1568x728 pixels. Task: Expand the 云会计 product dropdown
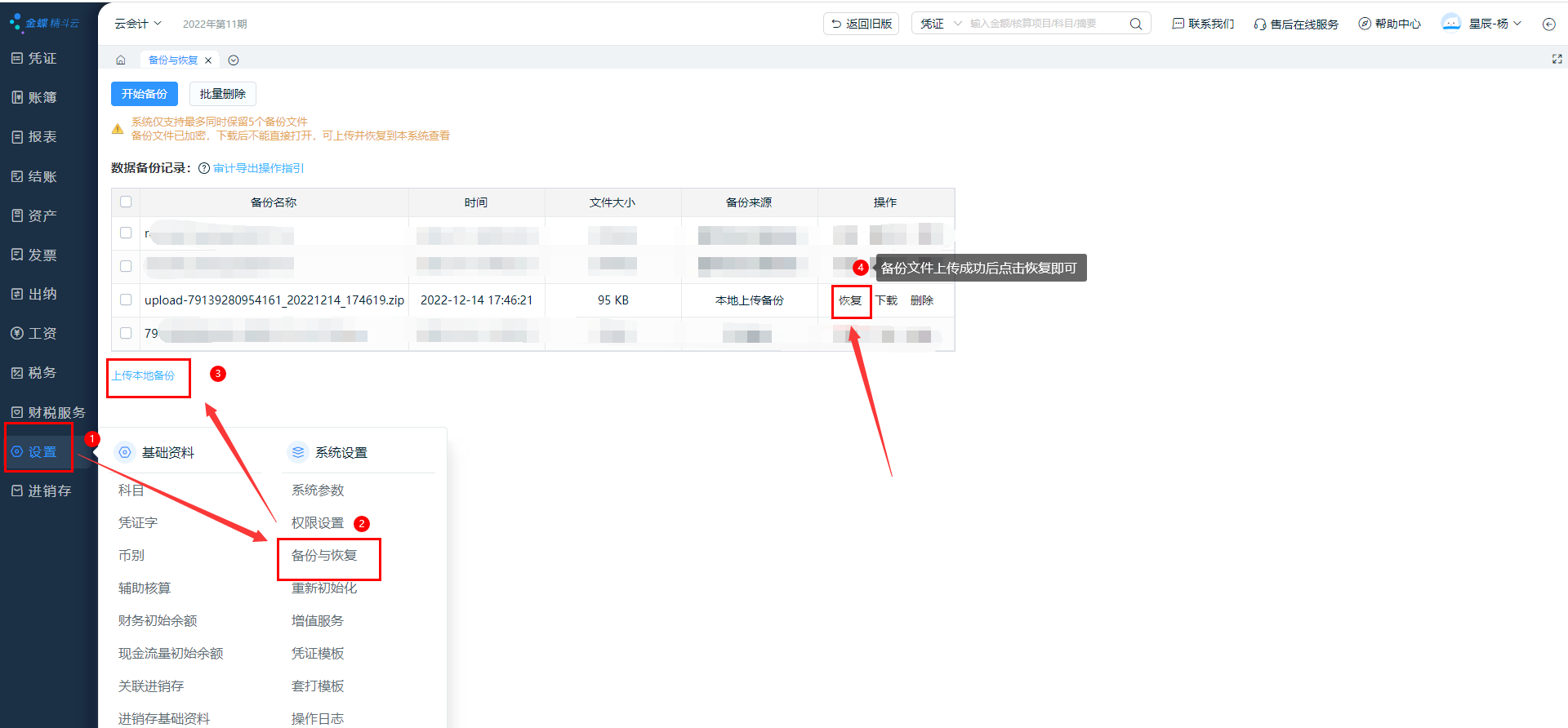pyautogui.click(x=138, y=24)
